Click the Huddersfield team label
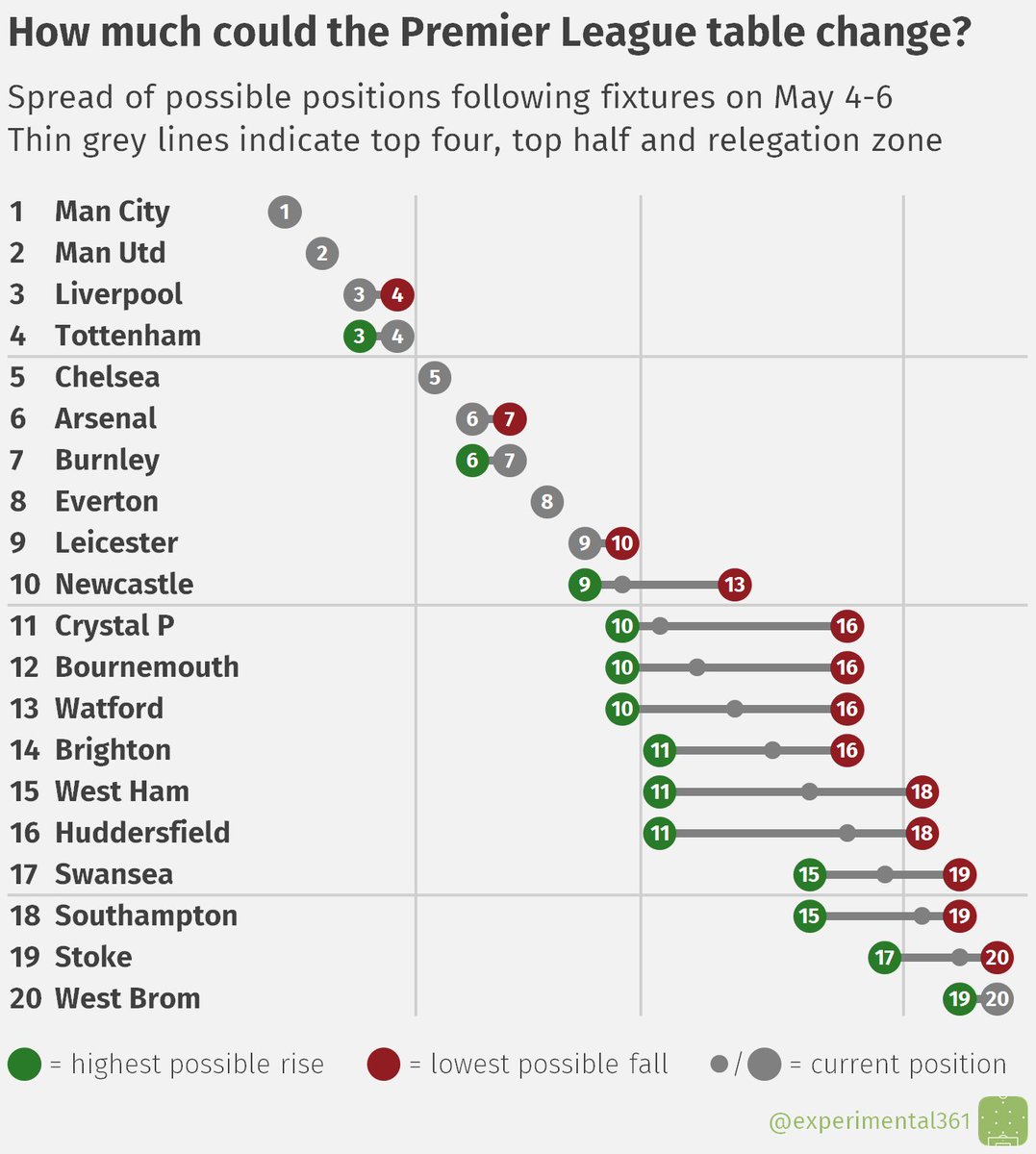Screen dimensions: 1036x1154 [142, 833]
